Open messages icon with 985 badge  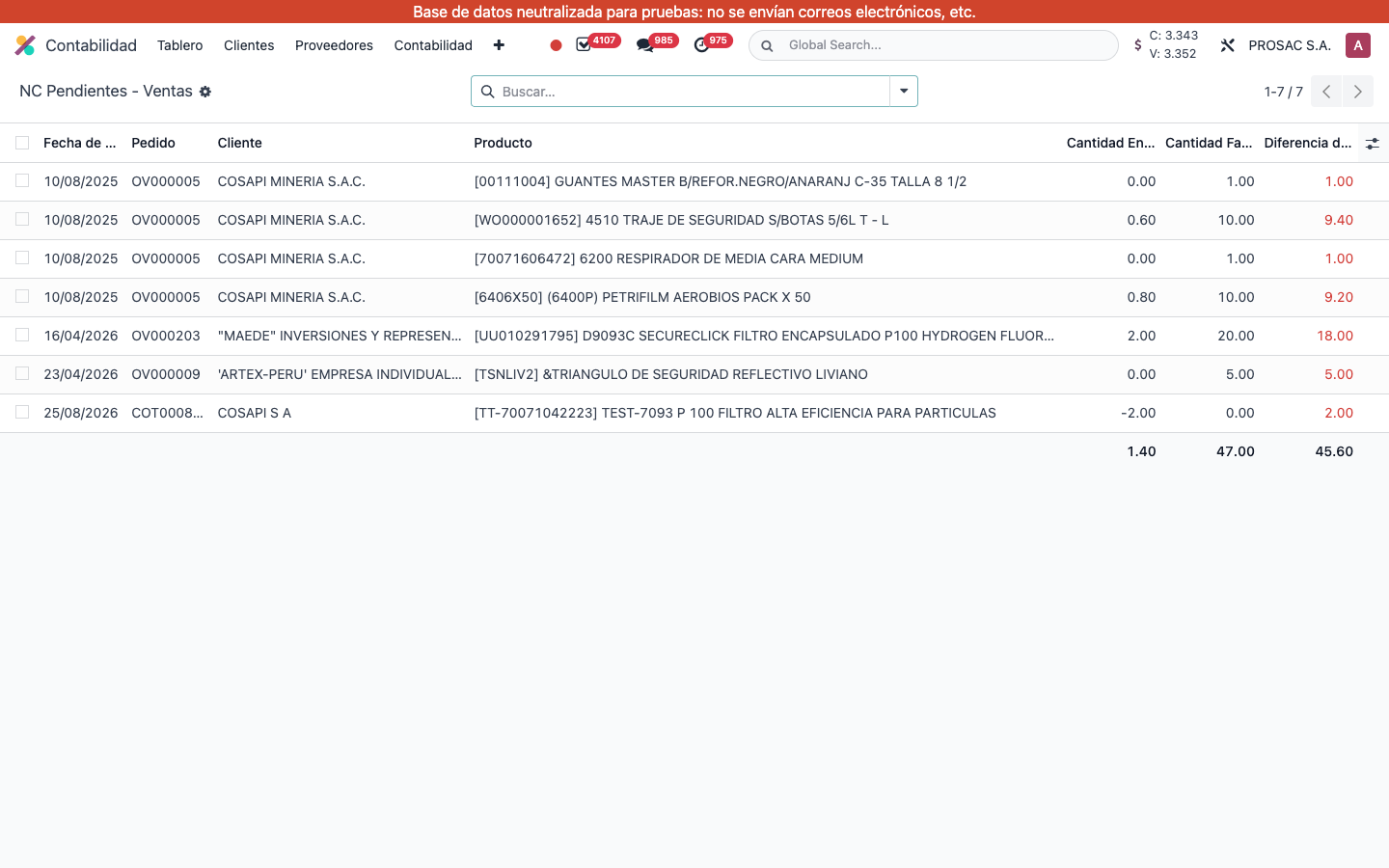pyautogui.click(x=644, y=45)
